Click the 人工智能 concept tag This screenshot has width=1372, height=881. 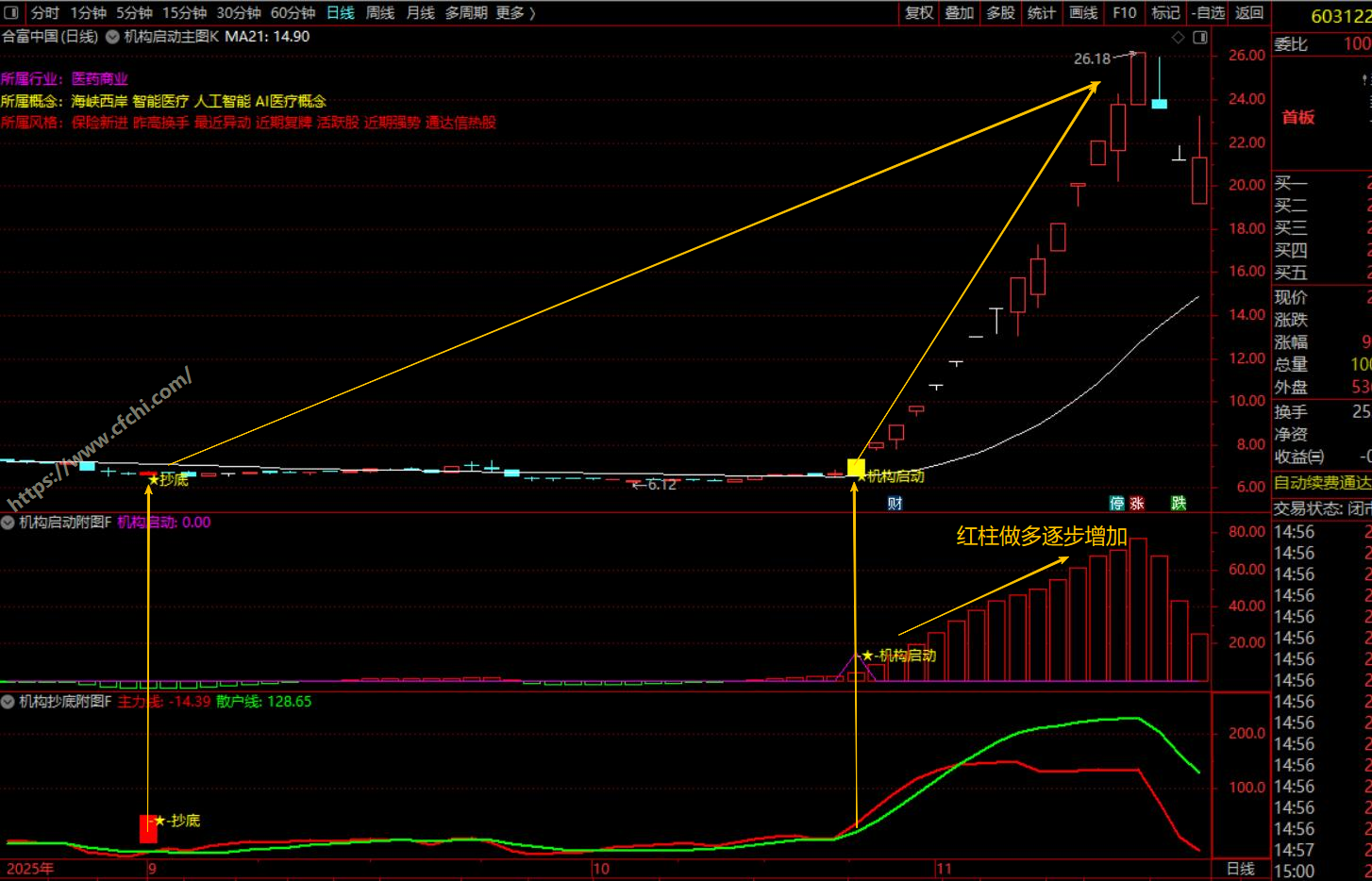pyautogui.click(x=222, y=101)
